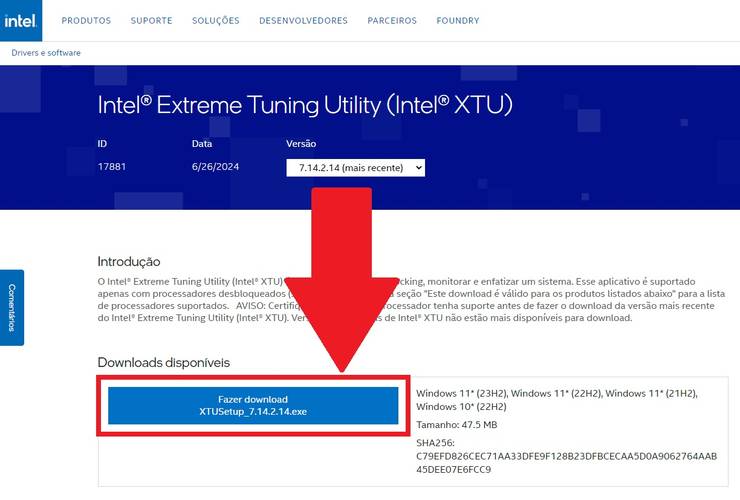Open the Produtos menu

(86, 21)
